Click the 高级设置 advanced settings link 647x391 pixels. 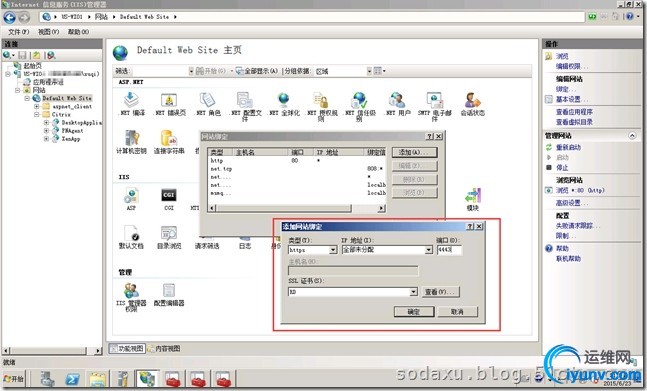coord(571,203)
